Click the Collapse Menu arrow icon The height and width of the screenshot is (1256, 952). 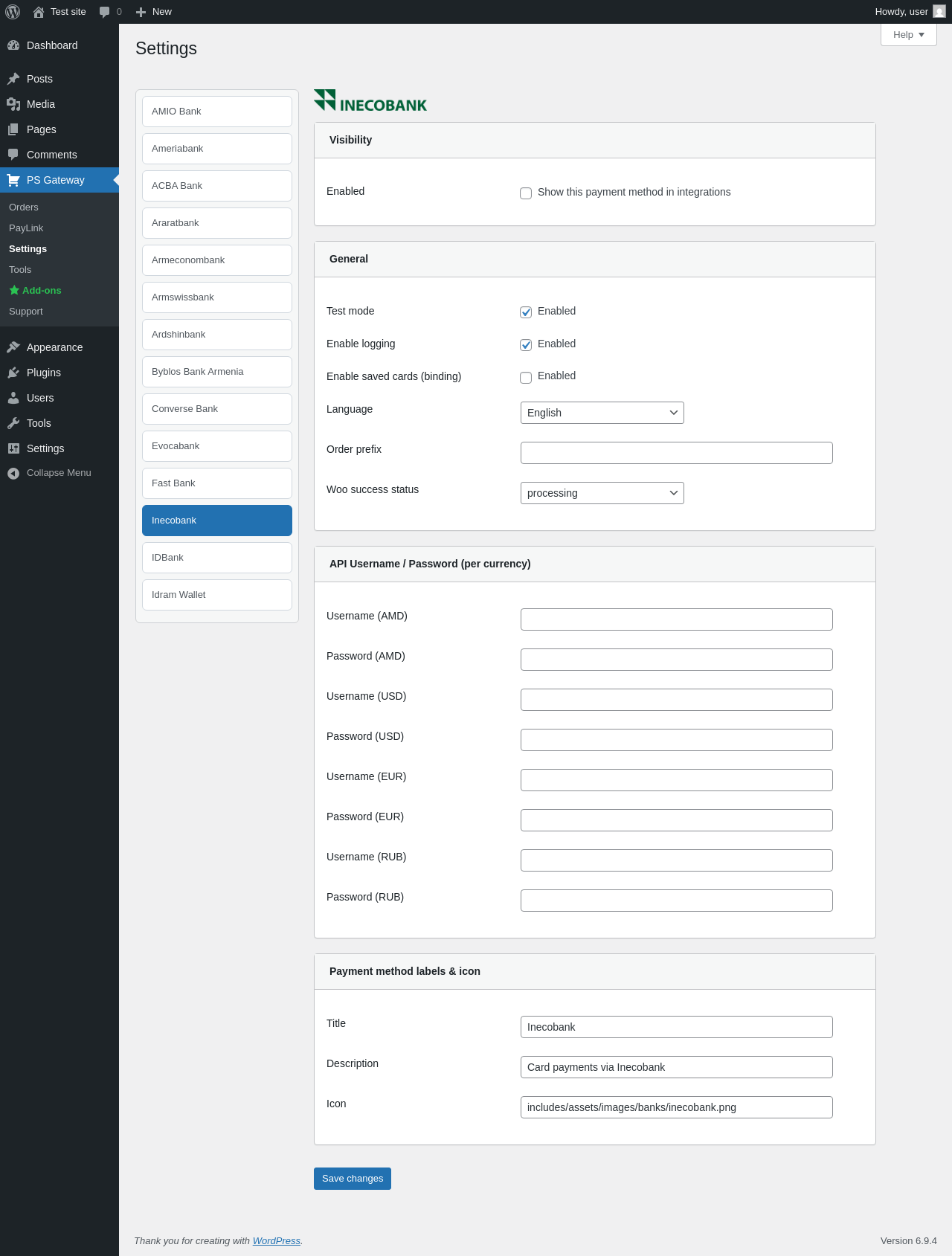[13, 473]
